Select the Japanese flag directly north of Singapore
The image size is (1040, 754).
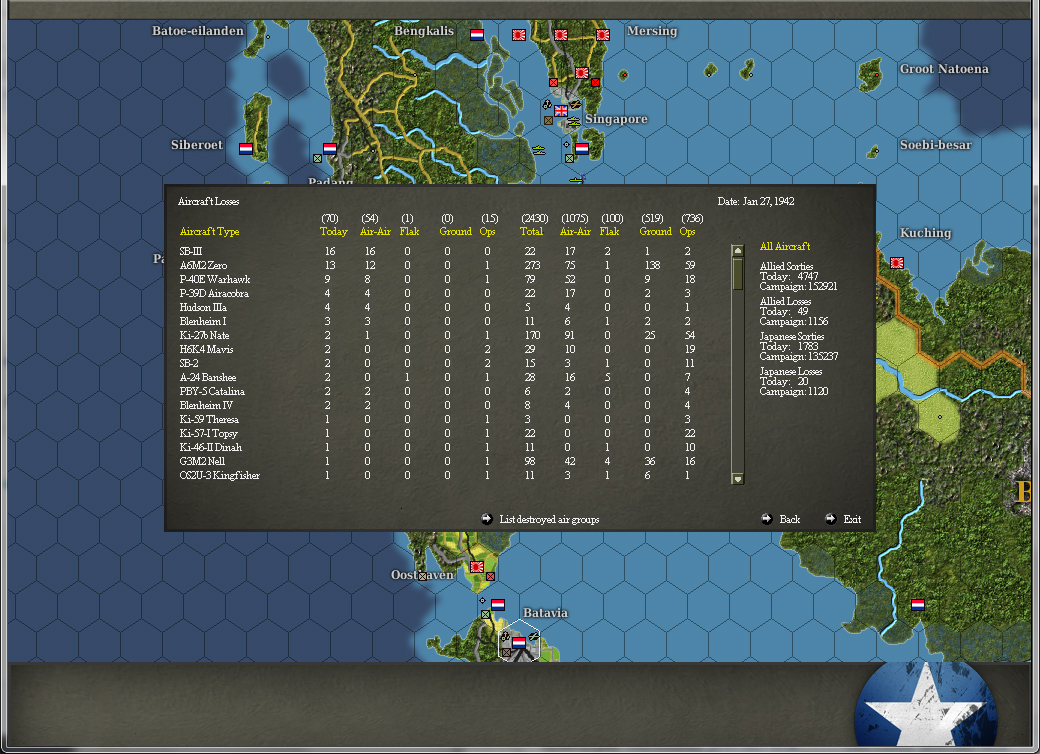coord(582,73)
